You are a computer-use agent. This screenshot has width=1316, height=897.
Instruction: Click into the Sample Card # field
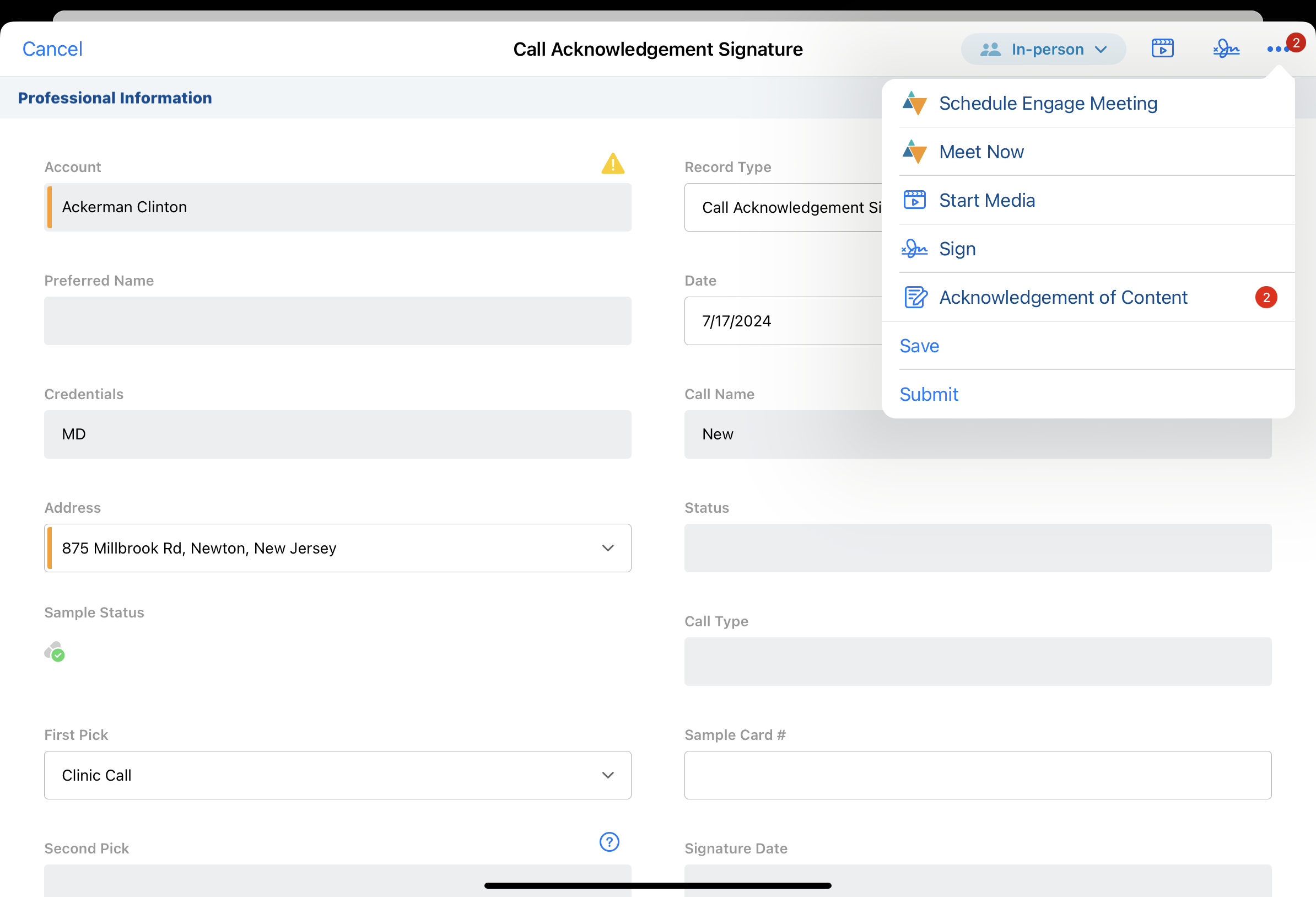tap(978, 775)
